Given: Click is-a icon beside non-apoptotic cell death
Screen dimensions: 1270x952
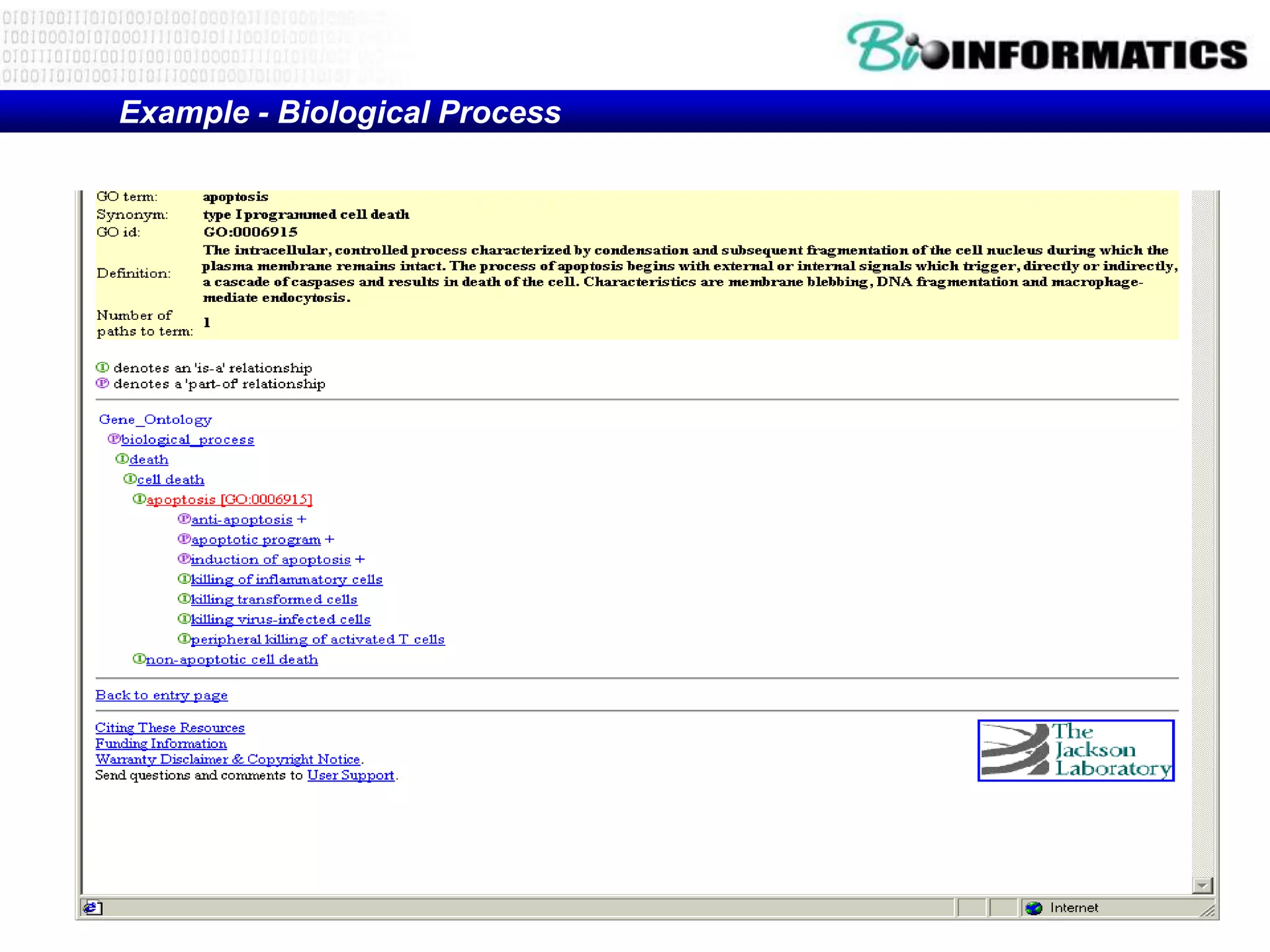Looking at the screenshot, I should (x=139, y=659).
